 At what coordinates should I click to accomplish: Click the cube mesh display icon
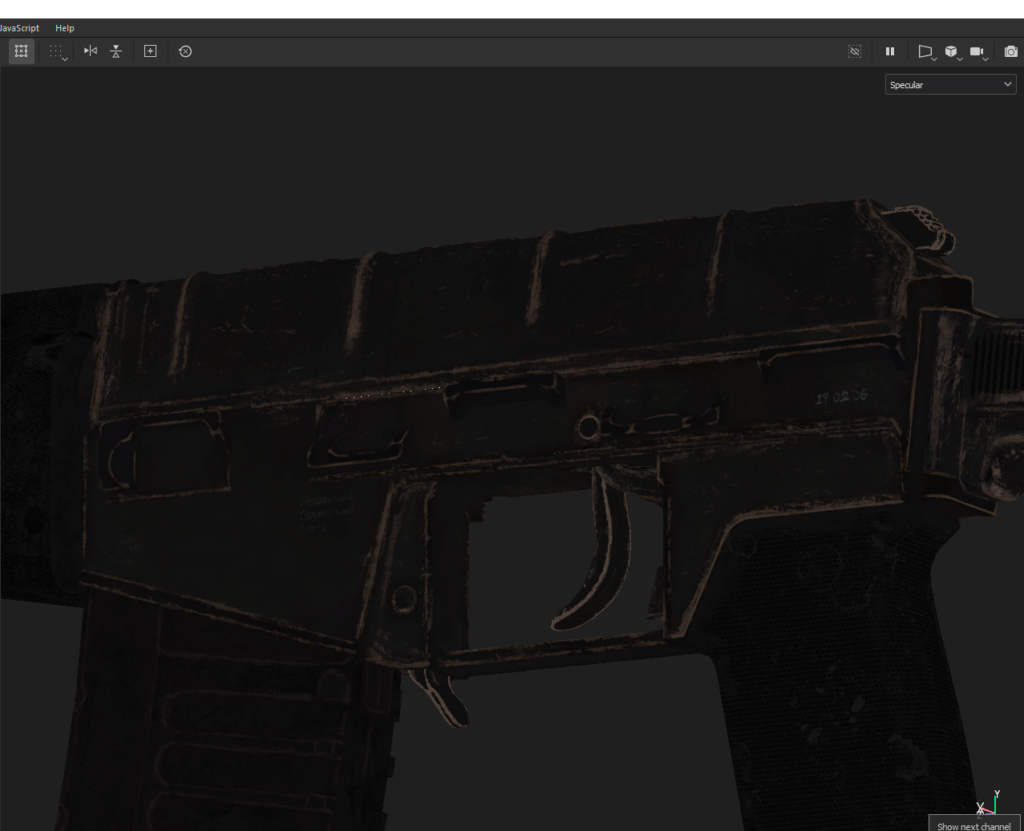pos(951,50)
